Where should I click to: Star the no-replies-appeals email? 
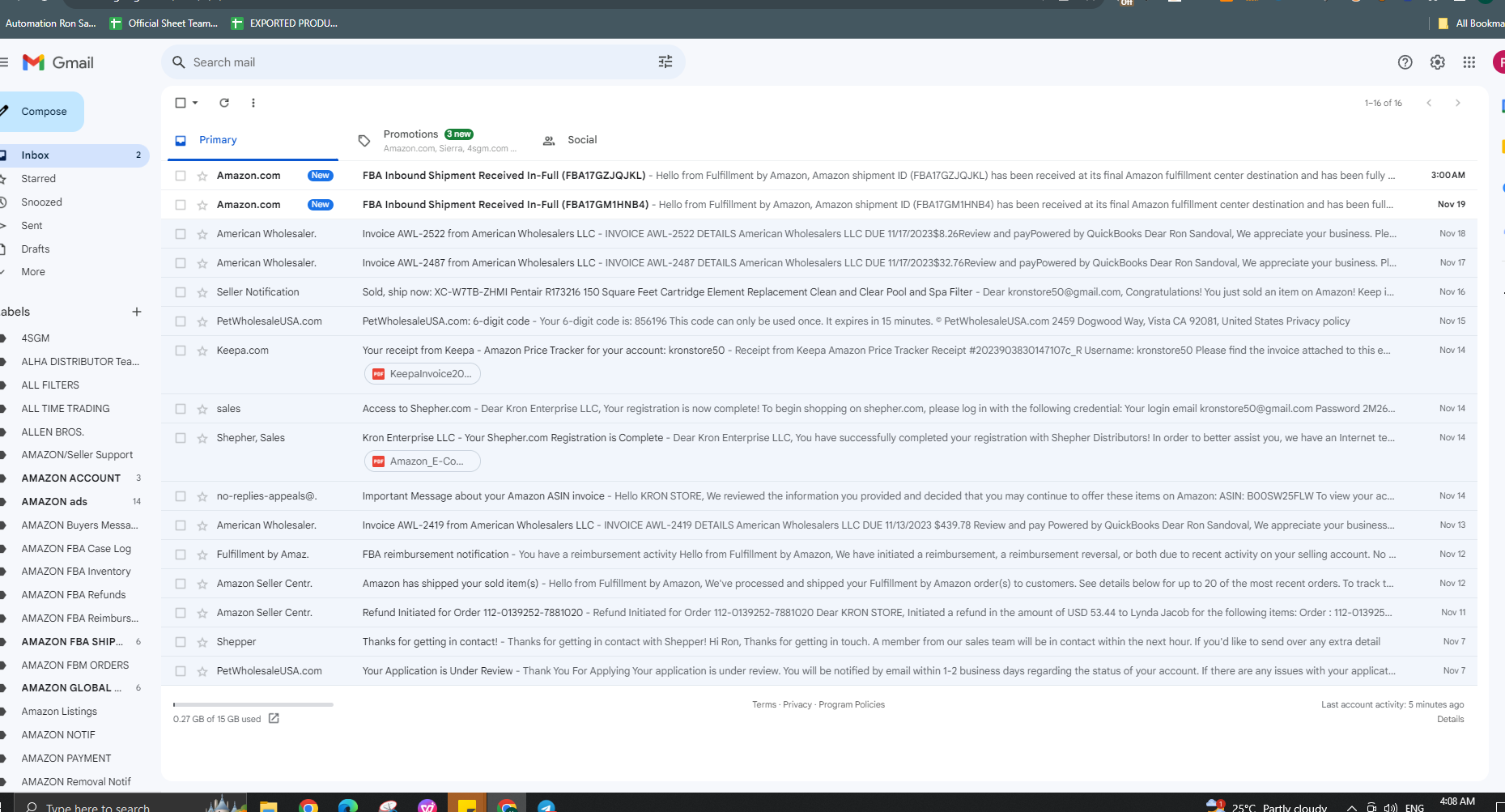202,496
